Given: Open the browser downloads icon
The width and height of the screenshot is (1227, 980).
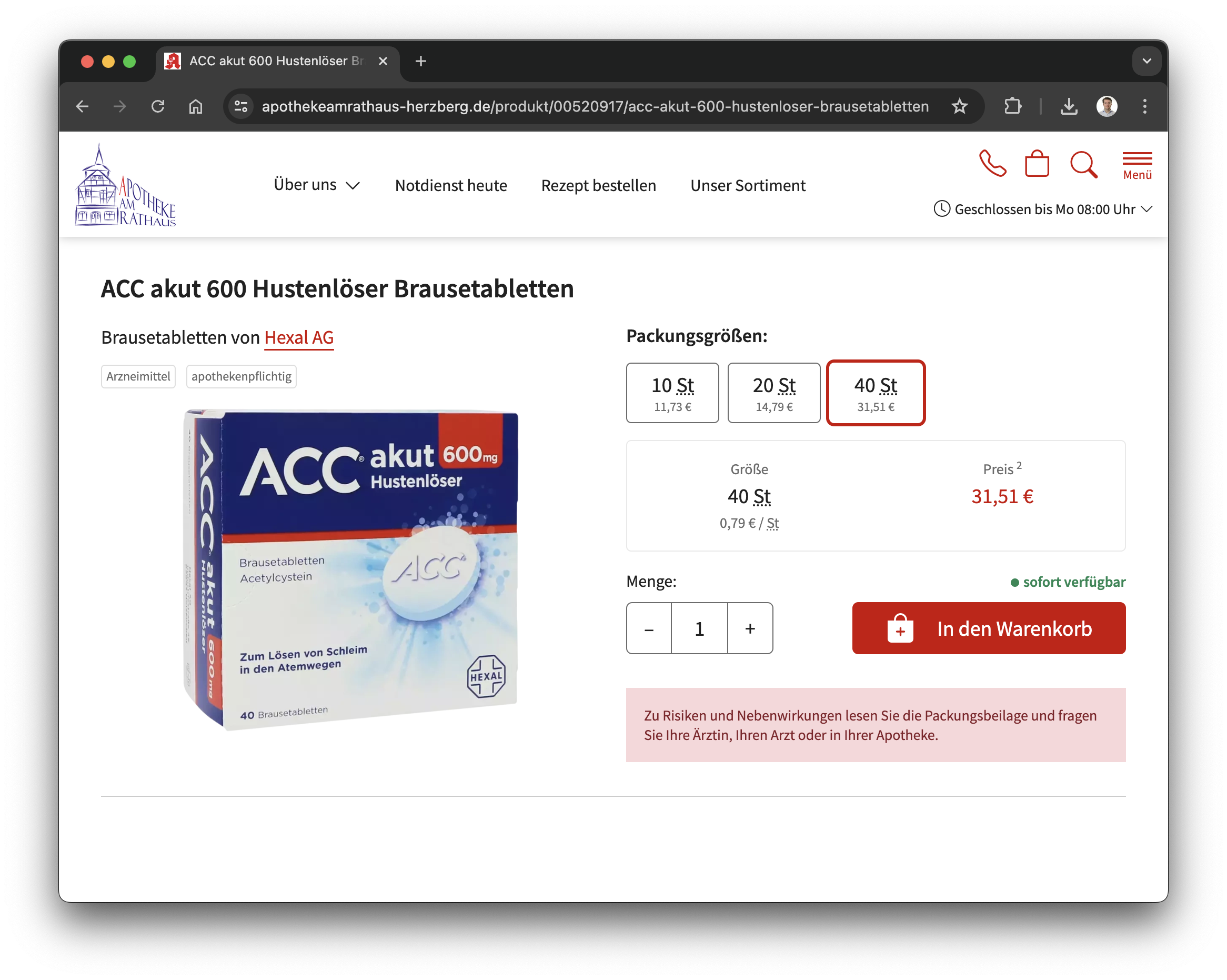Looking at the screenshot, I should point(1068,106).
